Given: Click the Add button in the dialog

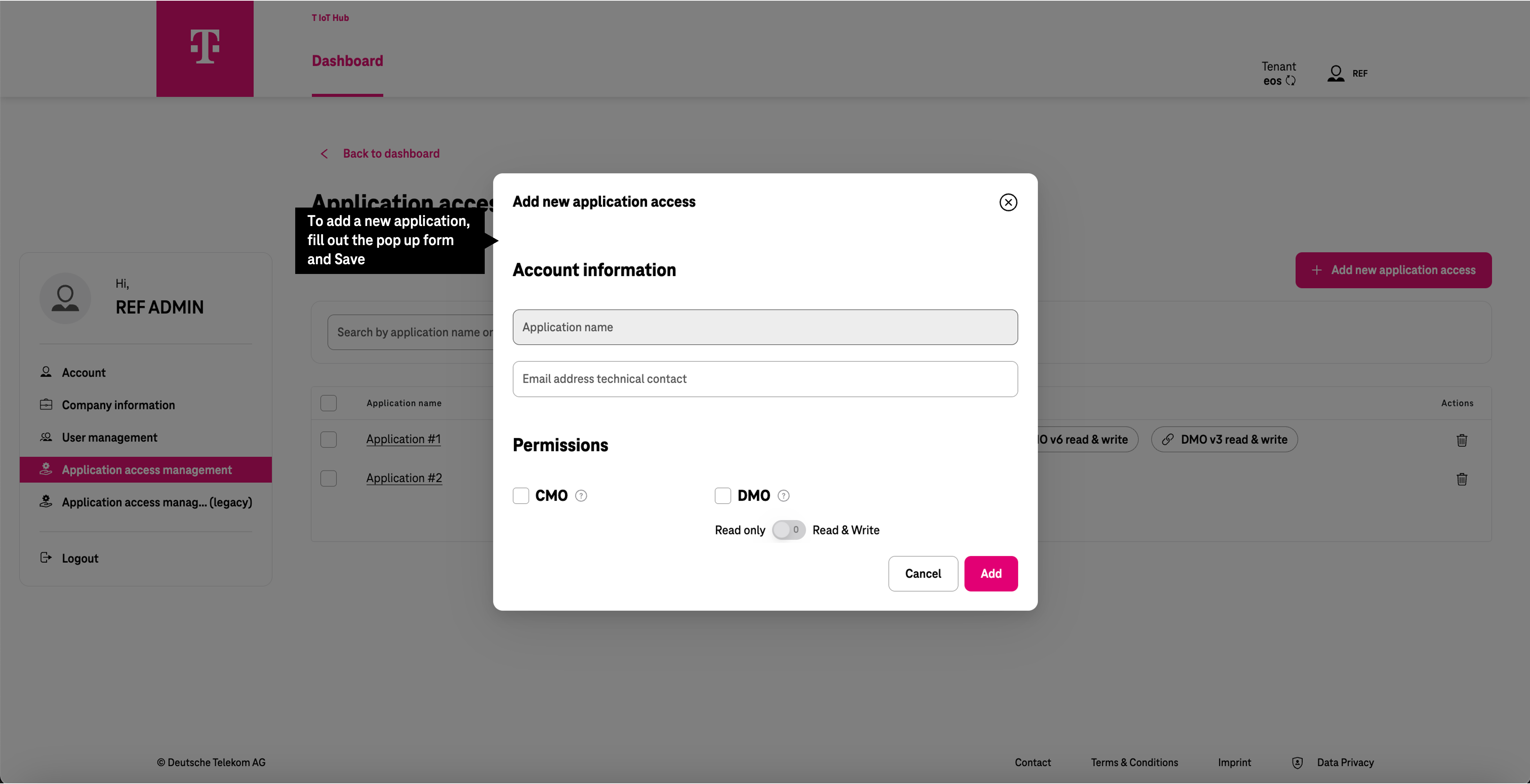Looking at the screenshot, I should coord(991,573).
